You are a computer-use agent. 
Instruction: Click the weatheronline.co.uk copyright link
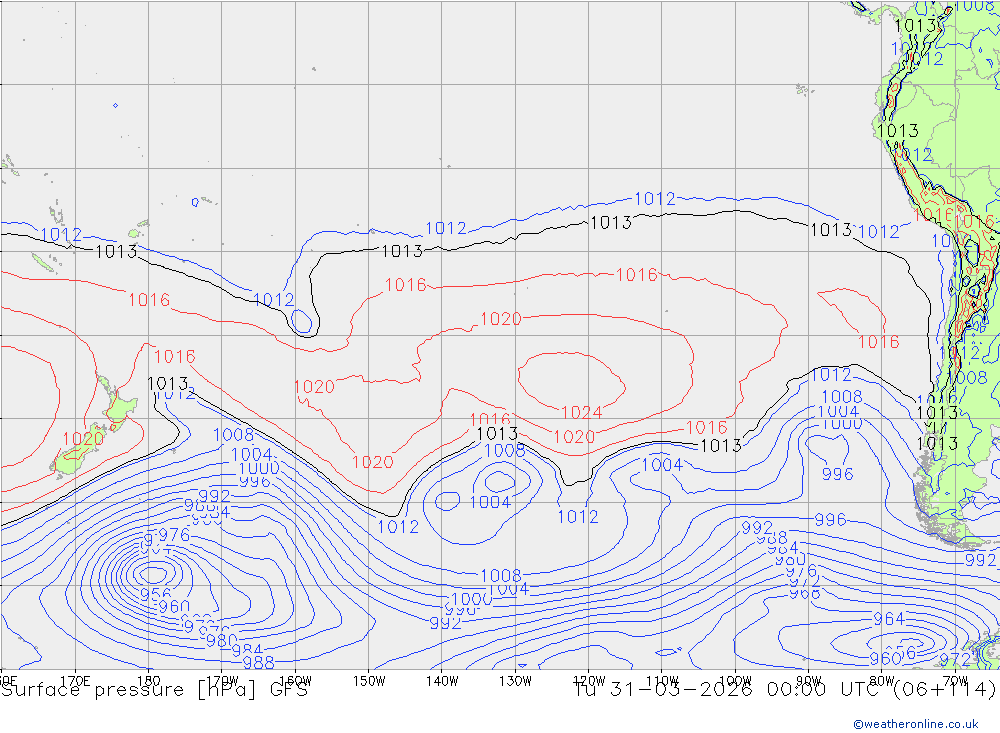click(x=915, y=723)
